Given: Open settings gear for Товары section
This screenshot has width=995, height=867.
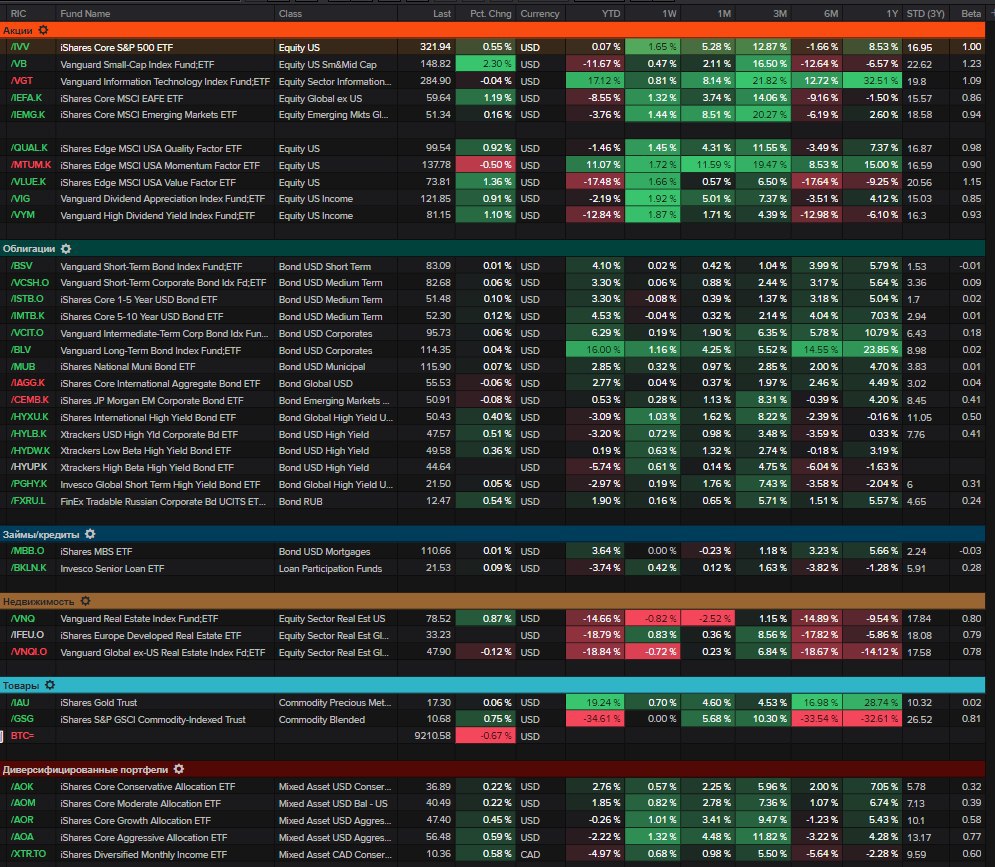Looking at the screenshot, I should [50, 685].
